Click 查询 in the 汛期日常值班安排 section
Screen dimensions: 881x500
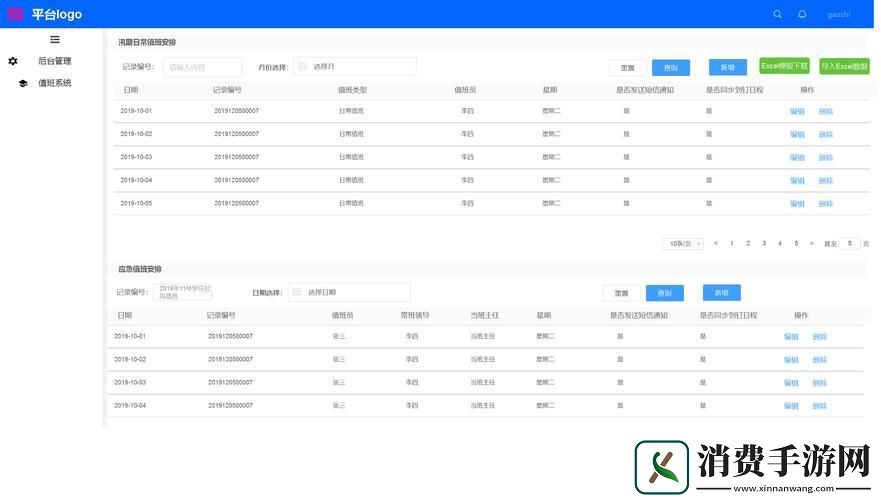pyautogui.click(x=671, y=67)
